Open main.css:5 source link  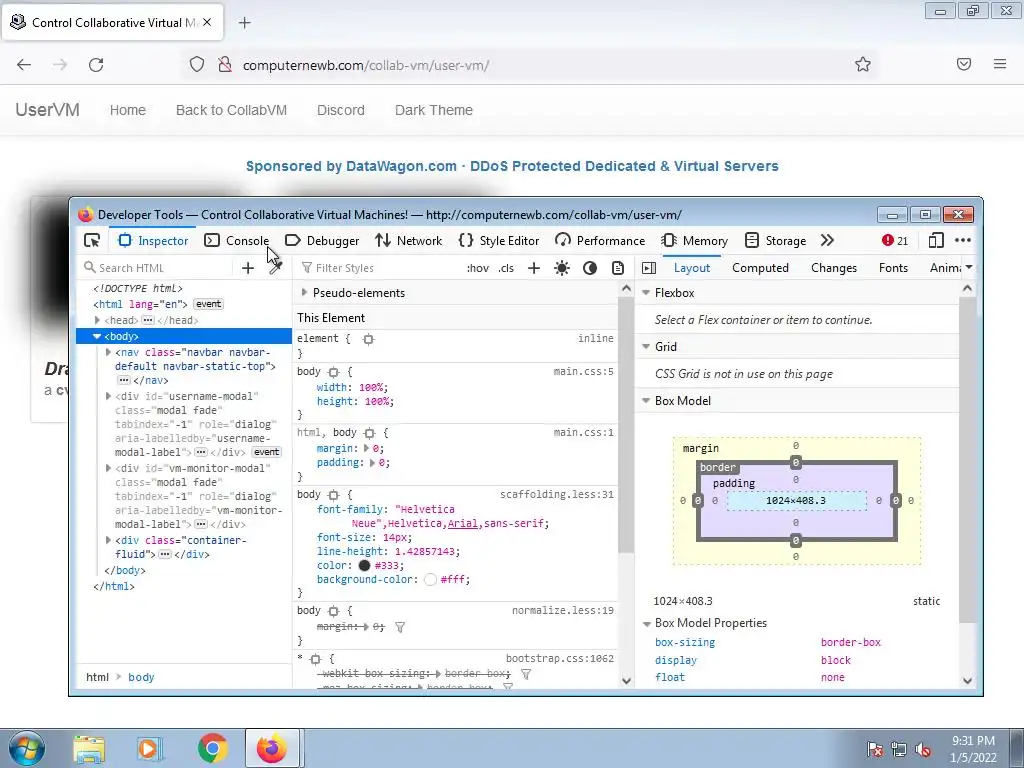click(583, 372)
